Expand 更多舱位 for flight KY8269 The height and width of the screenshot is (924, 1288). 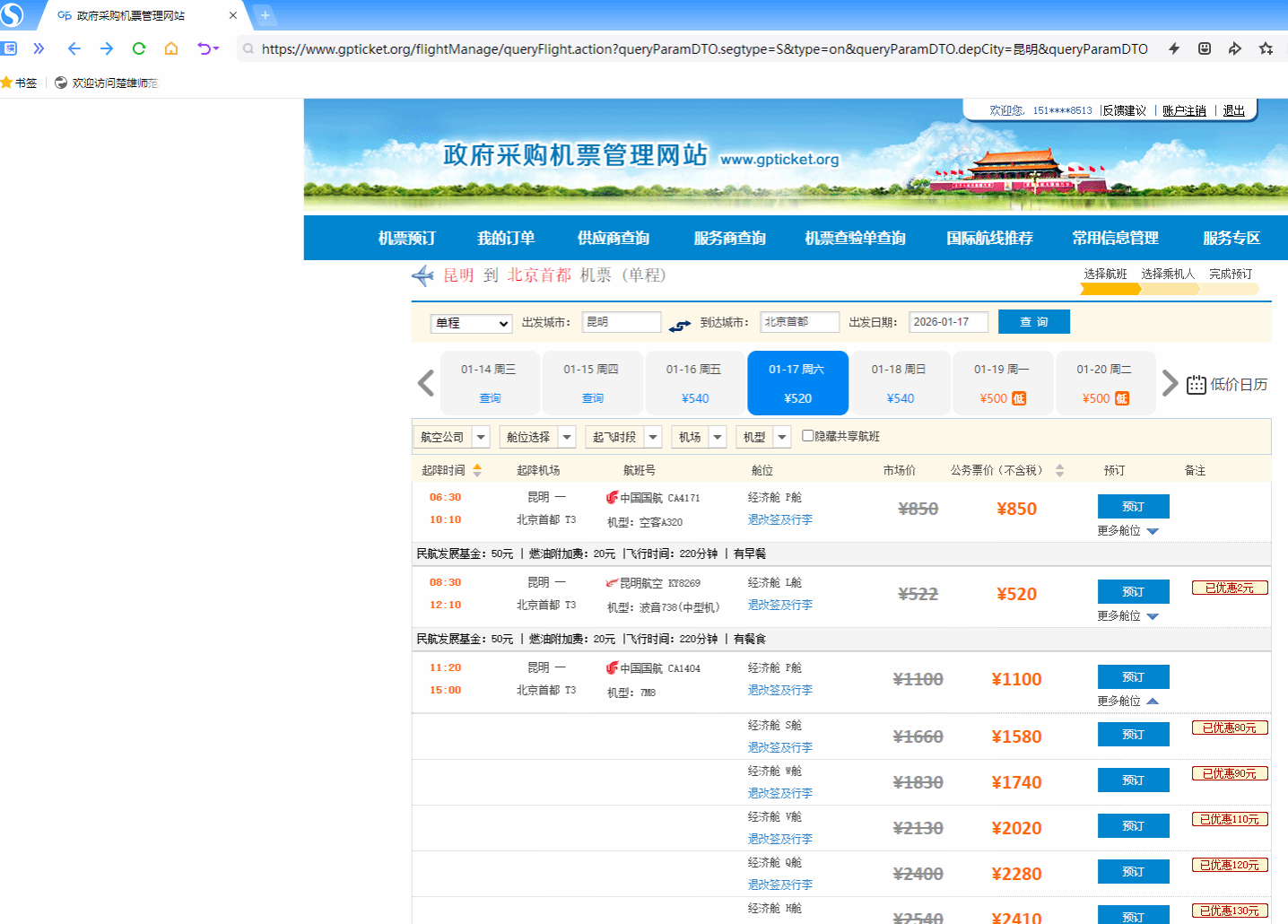pos(1127,616)
